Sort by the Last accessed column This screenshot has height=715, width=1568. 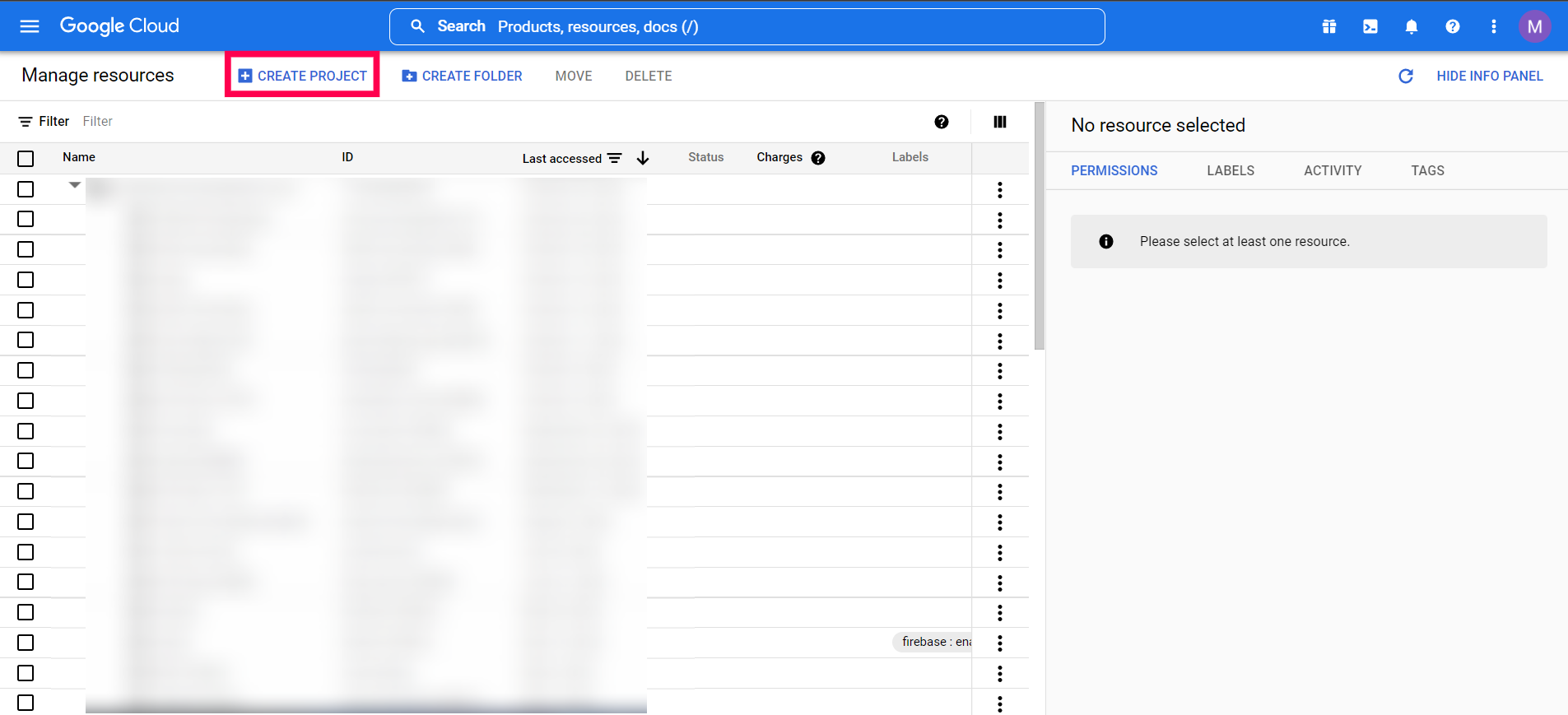[x=562, y=158]
